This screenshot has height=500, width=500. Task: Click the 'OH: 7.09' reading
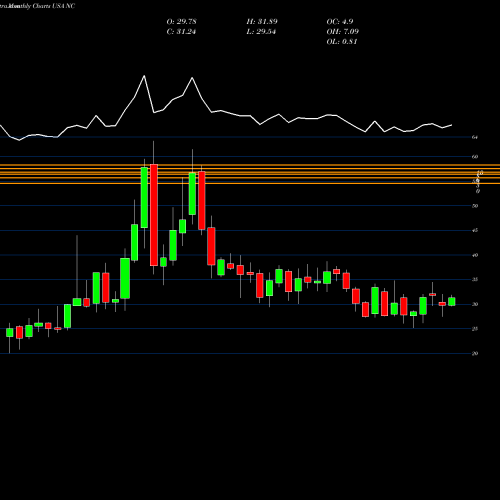click(x=343, y=32)
